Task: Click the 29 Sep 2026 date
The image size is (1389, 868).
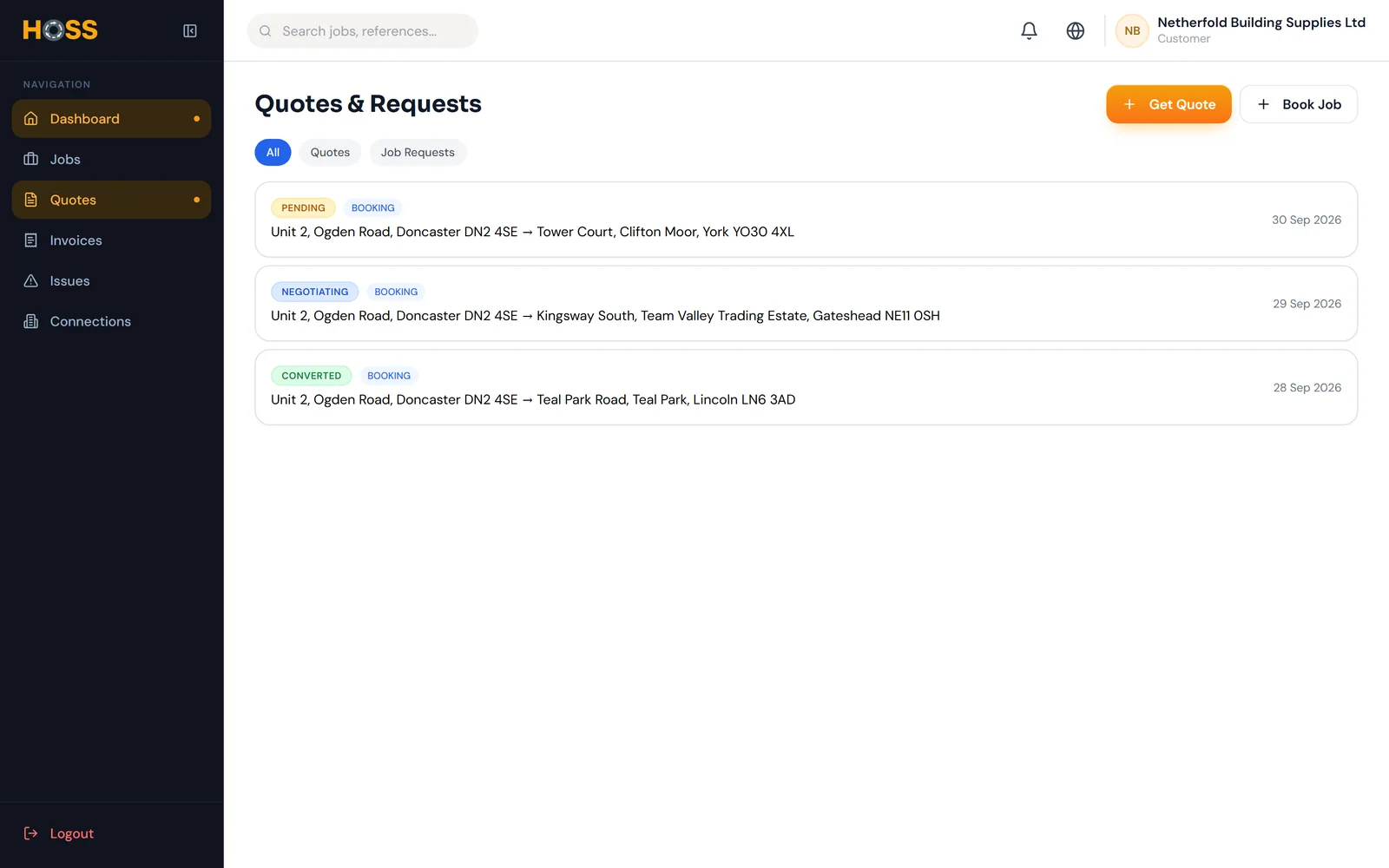Action: coord(1307,304)
